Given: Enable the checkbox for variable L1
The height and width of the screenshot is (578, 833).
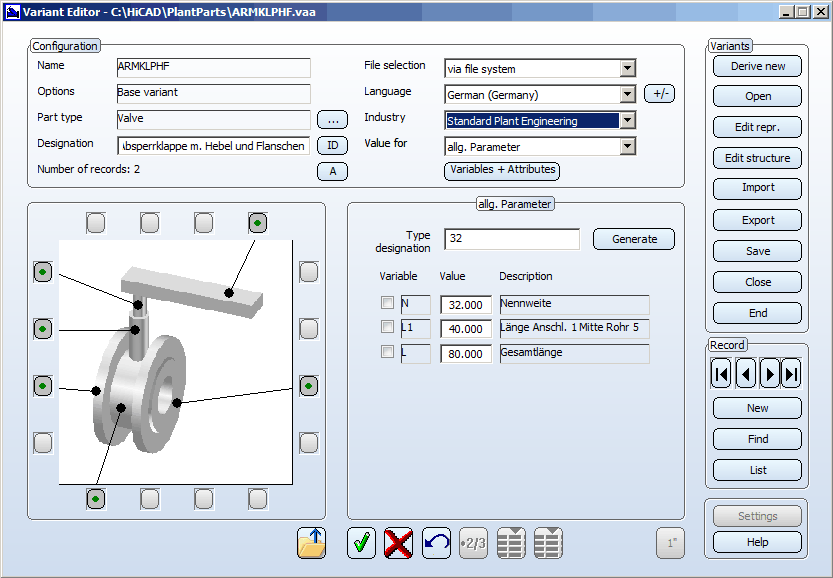Looking at the screenshot, I should (387, 327).
